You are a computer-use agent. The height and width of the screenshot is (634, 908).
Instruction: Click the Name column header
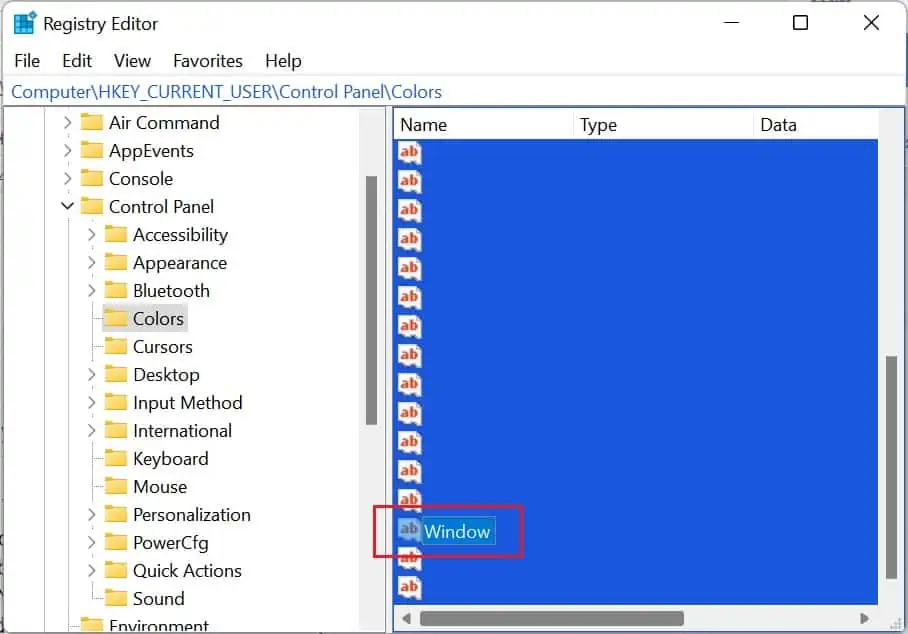[x=423, y=124]
